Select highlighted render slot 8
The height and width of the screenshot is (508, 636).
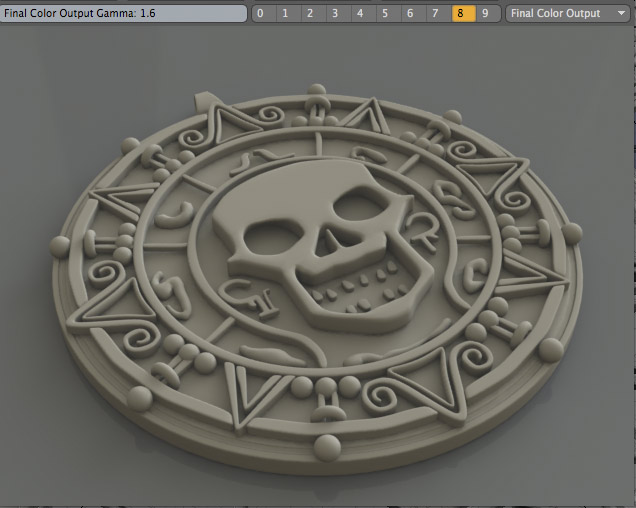point(464,13)
